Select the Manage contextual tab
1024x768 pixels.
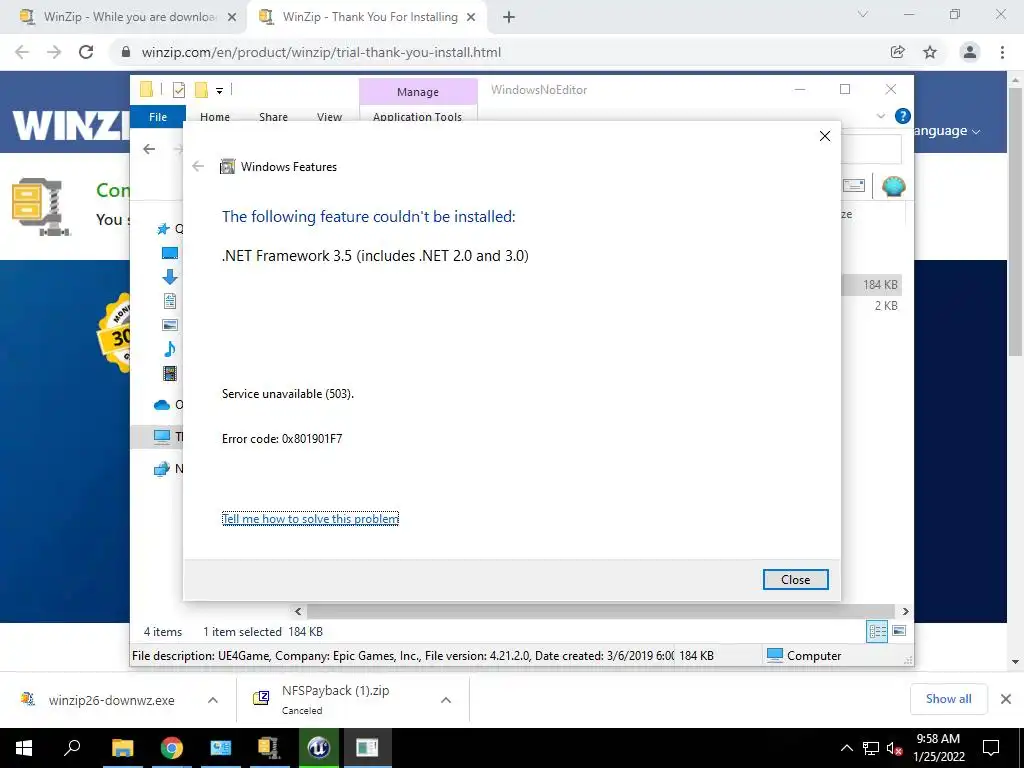click(x=418, y=91)
